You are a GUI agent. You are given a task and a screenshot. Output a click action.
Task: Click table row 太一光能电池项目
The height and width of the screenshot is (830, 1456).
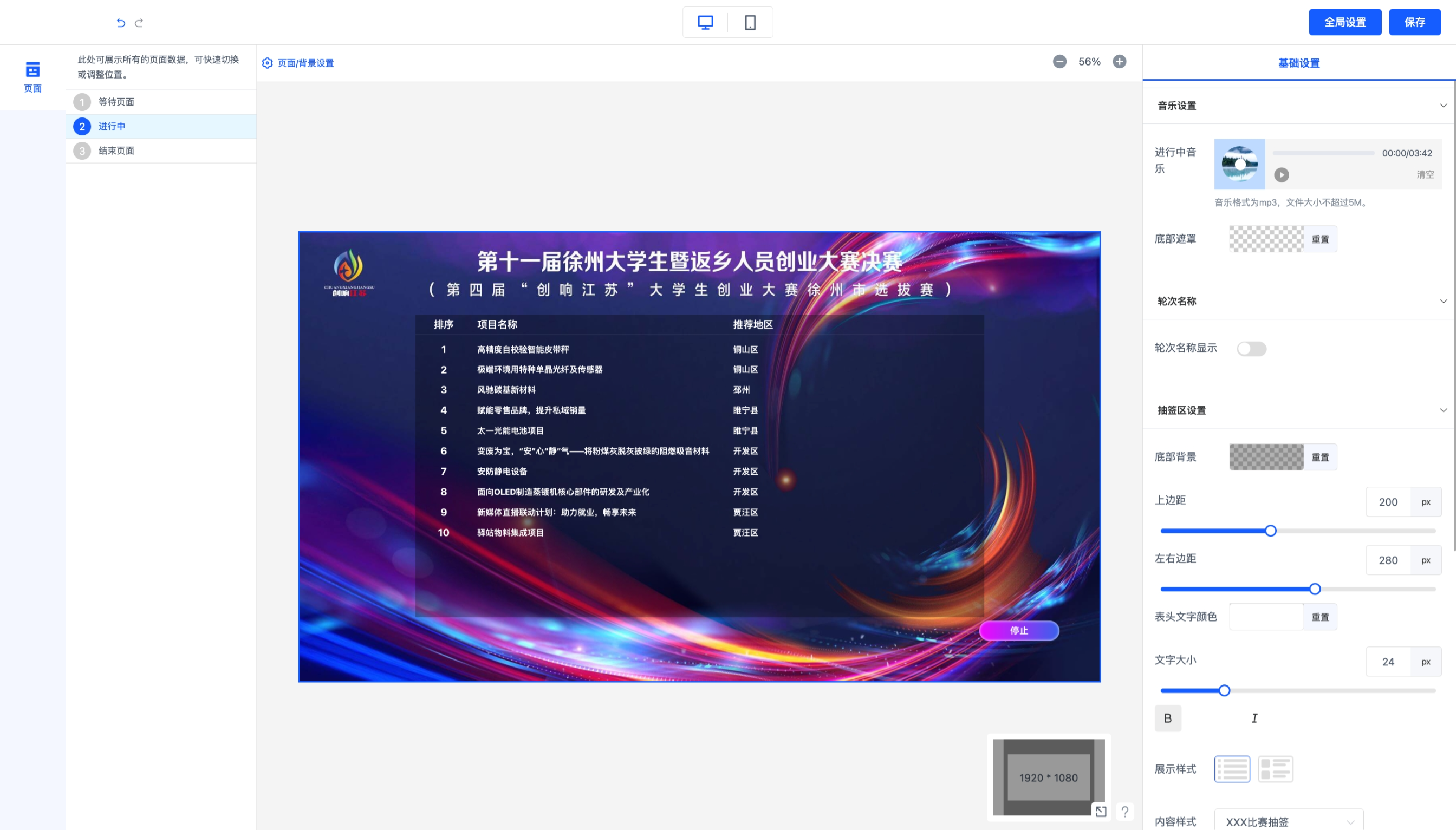[699, 430]
